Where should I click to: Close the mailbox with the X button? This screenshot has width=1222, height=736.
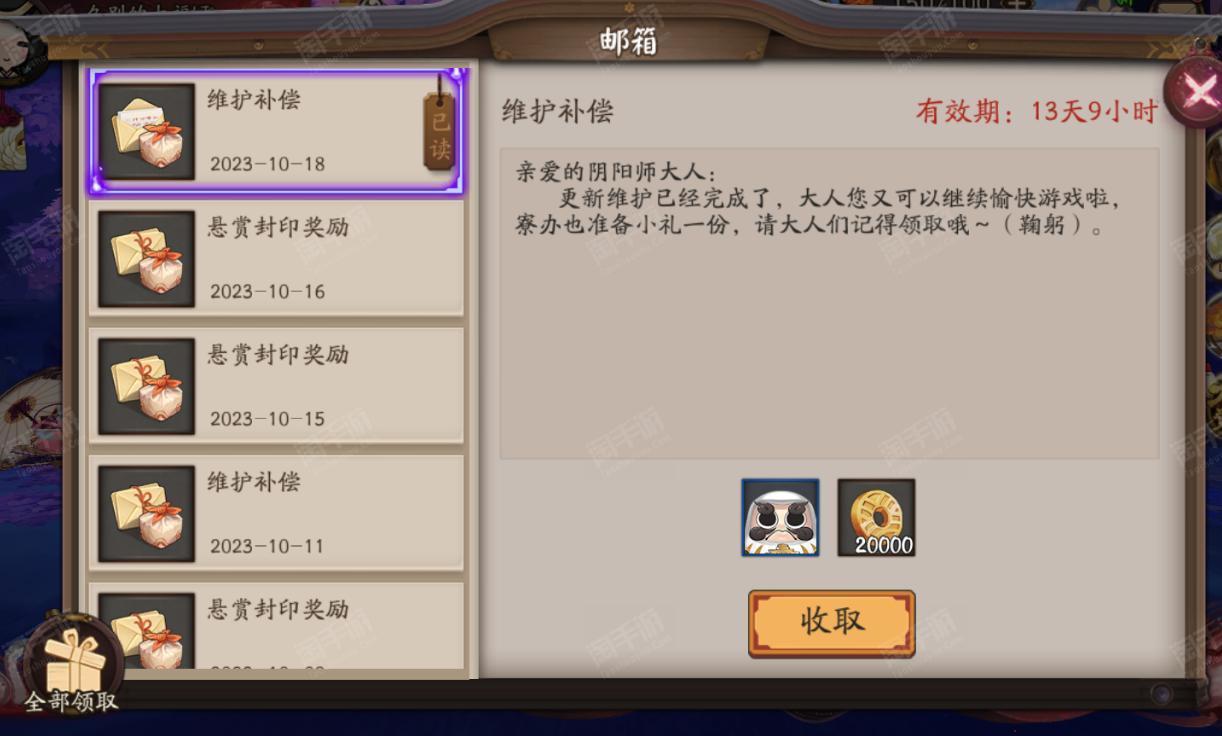point(1197,92)
